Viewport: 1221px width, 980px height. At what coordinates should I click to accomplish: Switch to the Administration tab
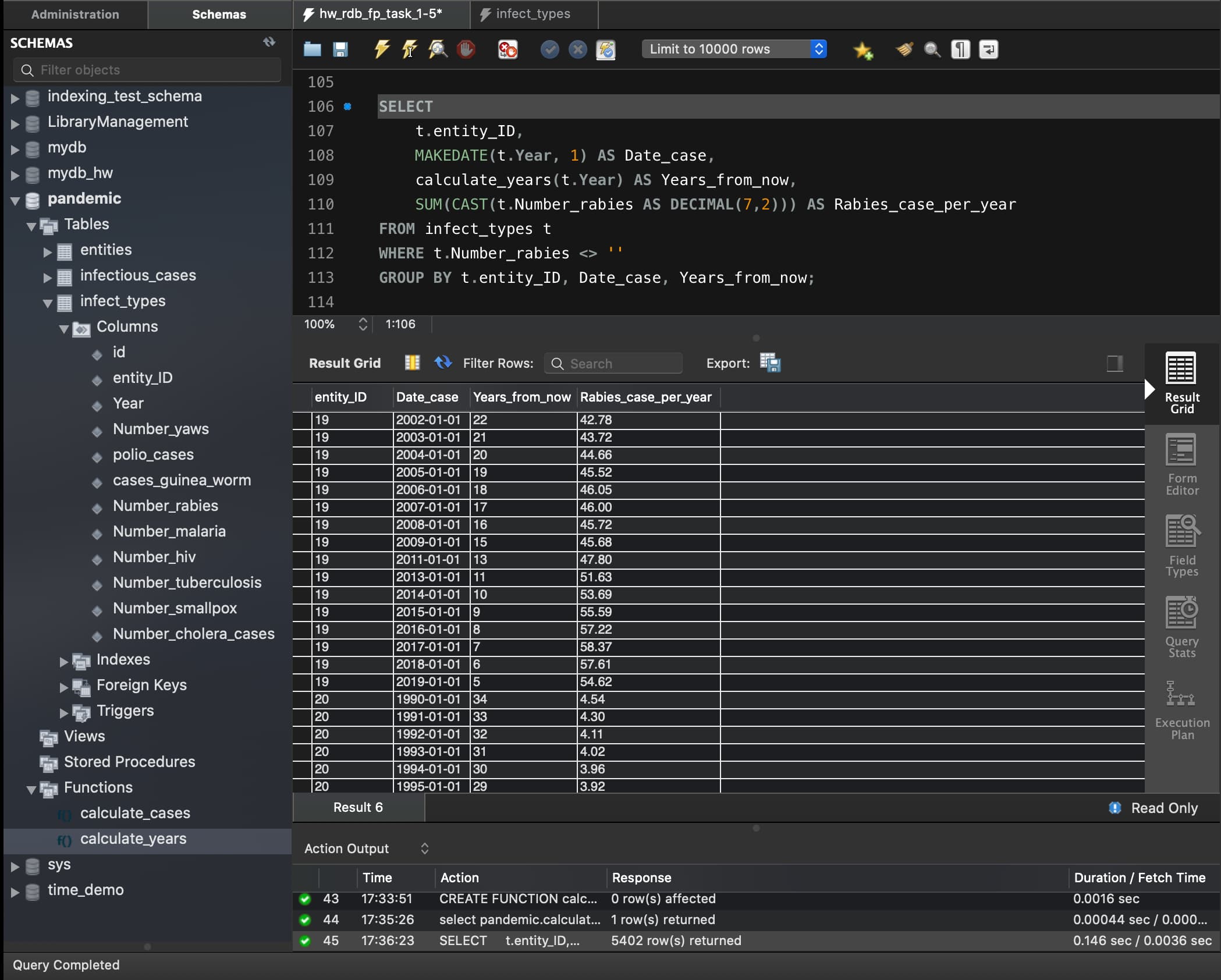(75, 14)
